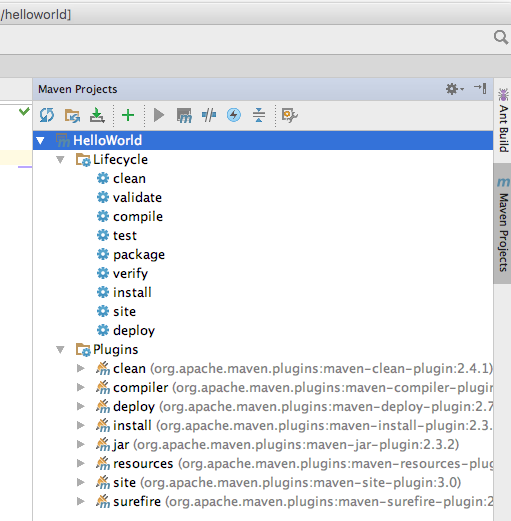The image size is (511, 521).
Task: Click Maven Projects panel title
Action: [x=78, y=89]
